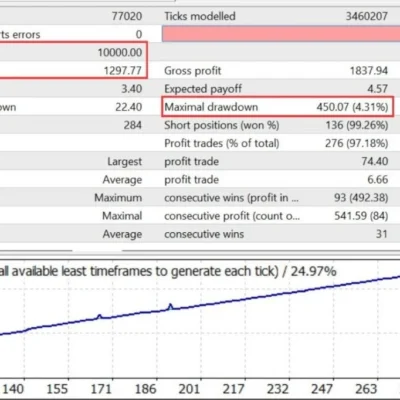Click the value 22.40
400x400 pixels.
(x=129, y=107)
